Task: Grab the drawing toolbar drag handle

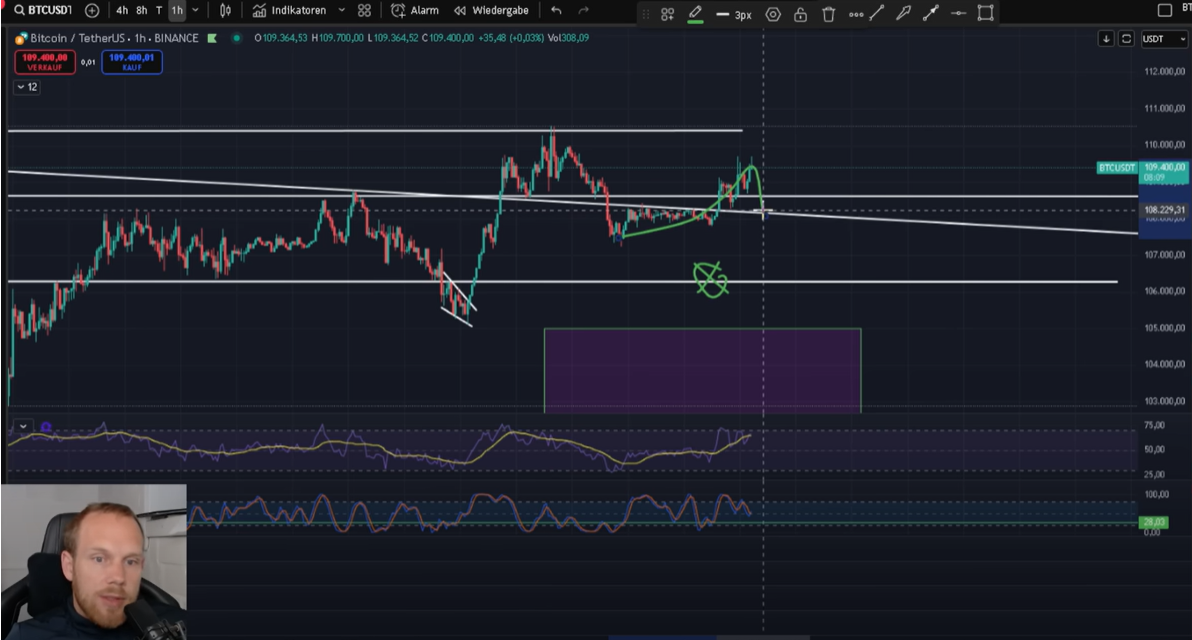Action: coord(645,14)
